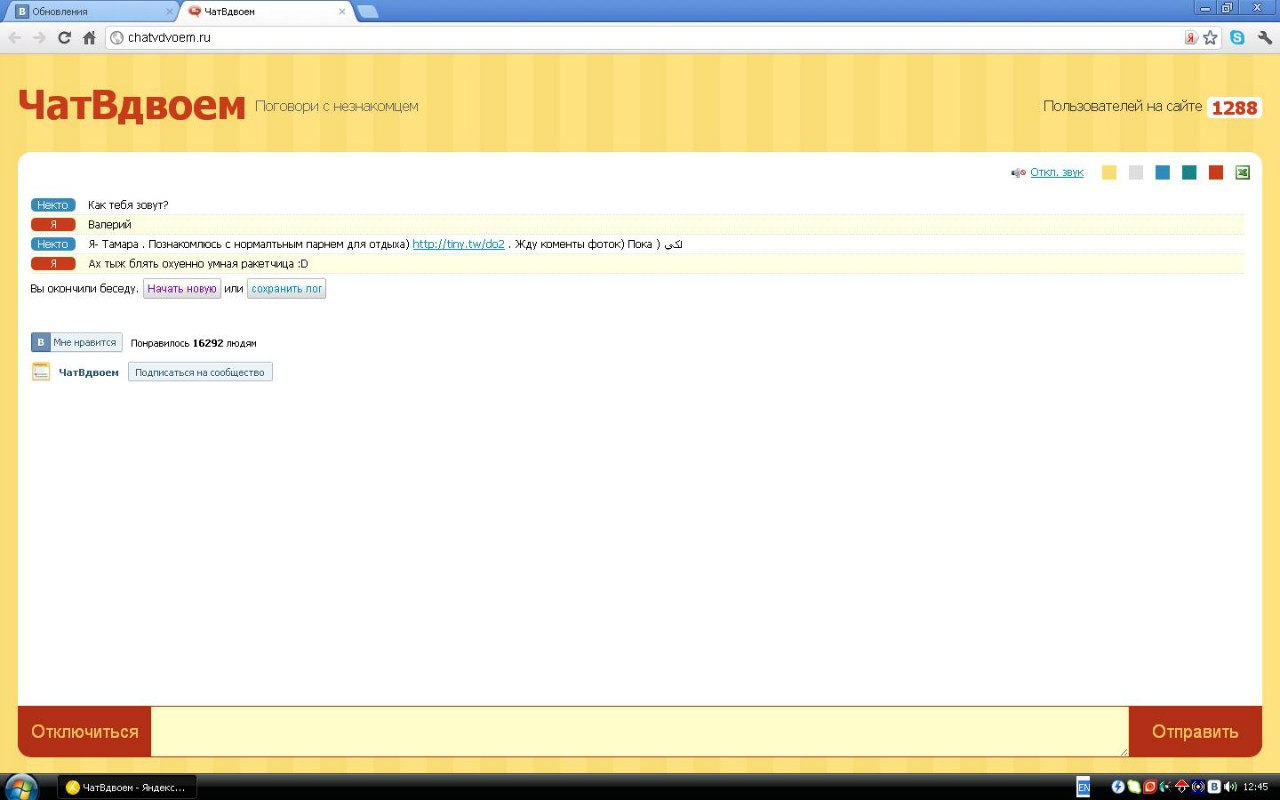Image resolution: width=1280 pixels, height=800 pixels.
Task: Reload the chatvdvoem.ru page
Action: [65, 38]
